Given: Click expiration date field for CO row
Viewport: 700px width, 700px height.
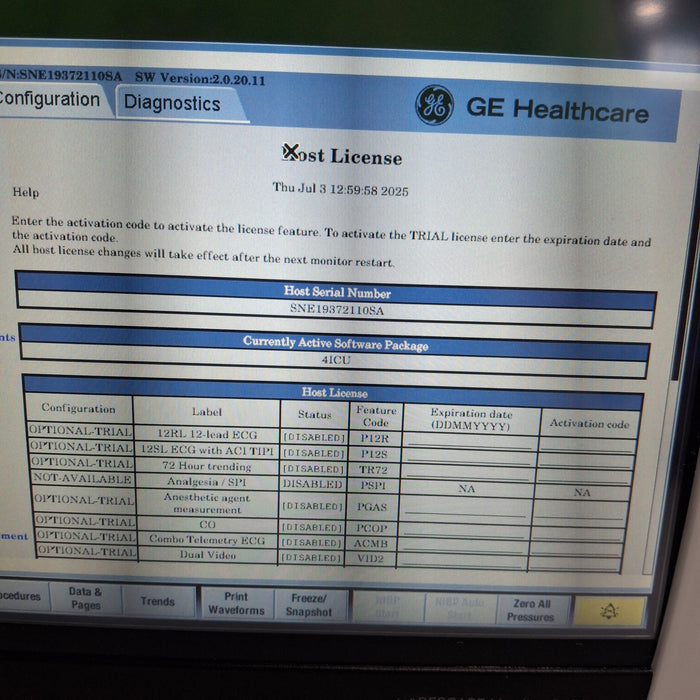Looking at the screenshot, I should pyautogui.click(x=463, y=530).
